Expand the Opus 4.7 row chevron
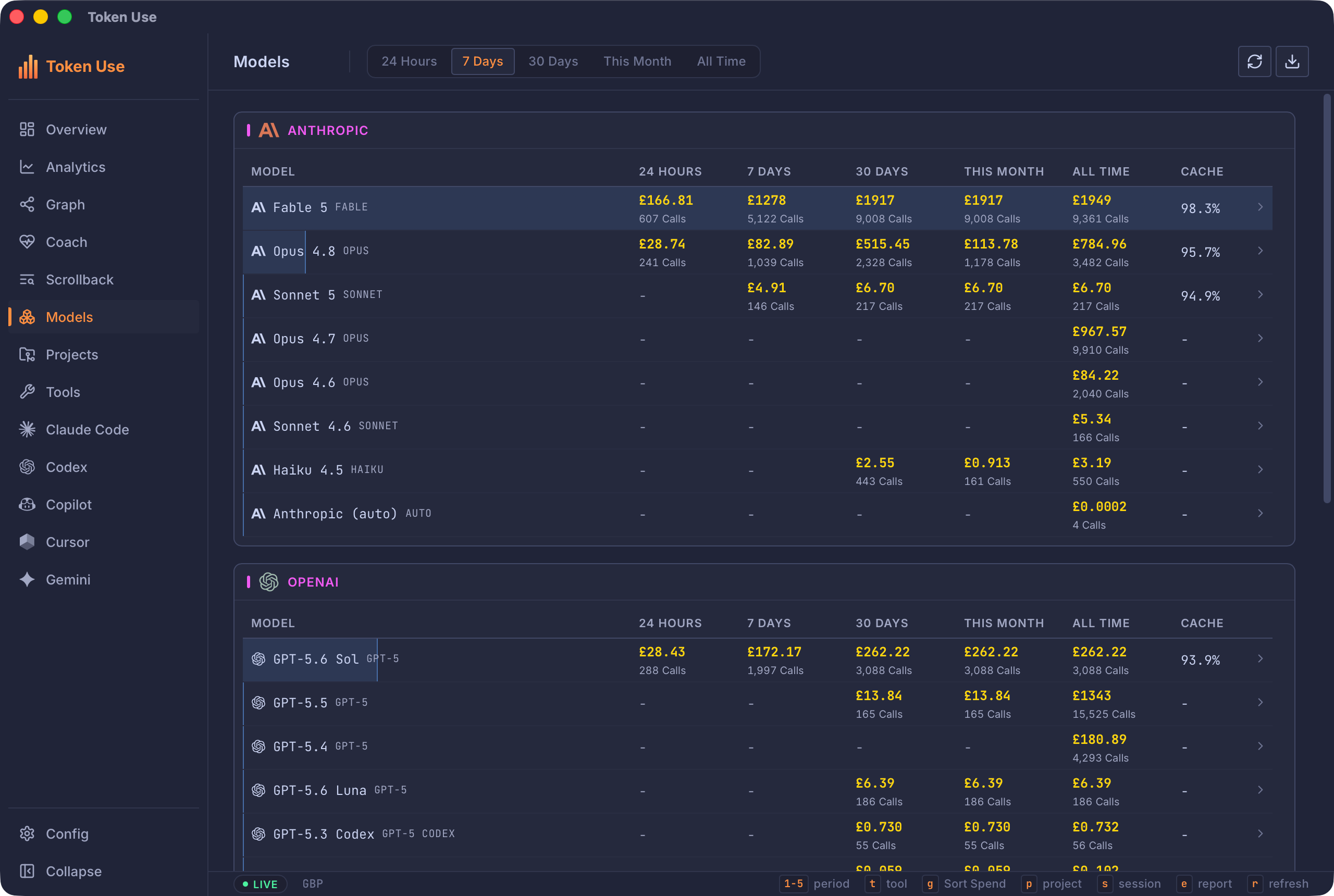This screenshot has height=896, width=1334. point(1261,338)
